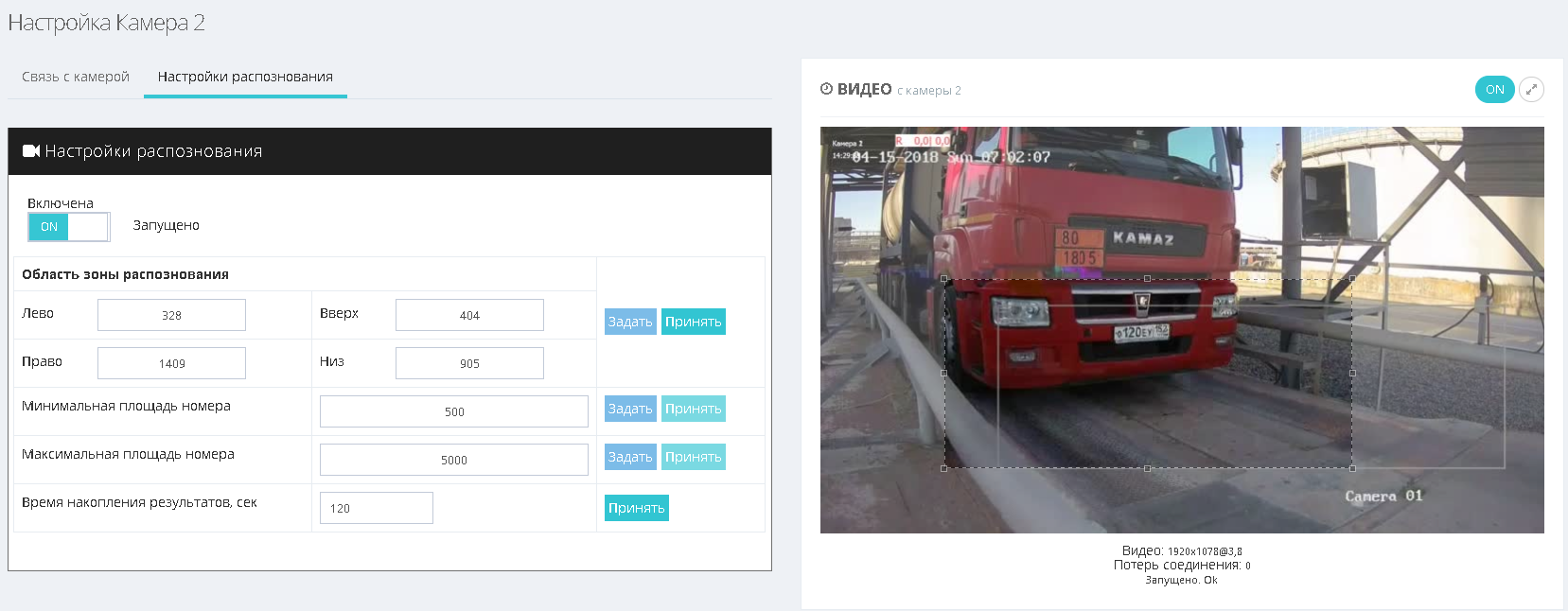Click Принять for minimum plate area
Viewport: 1568px width, 611px height.
pos(693,409)
